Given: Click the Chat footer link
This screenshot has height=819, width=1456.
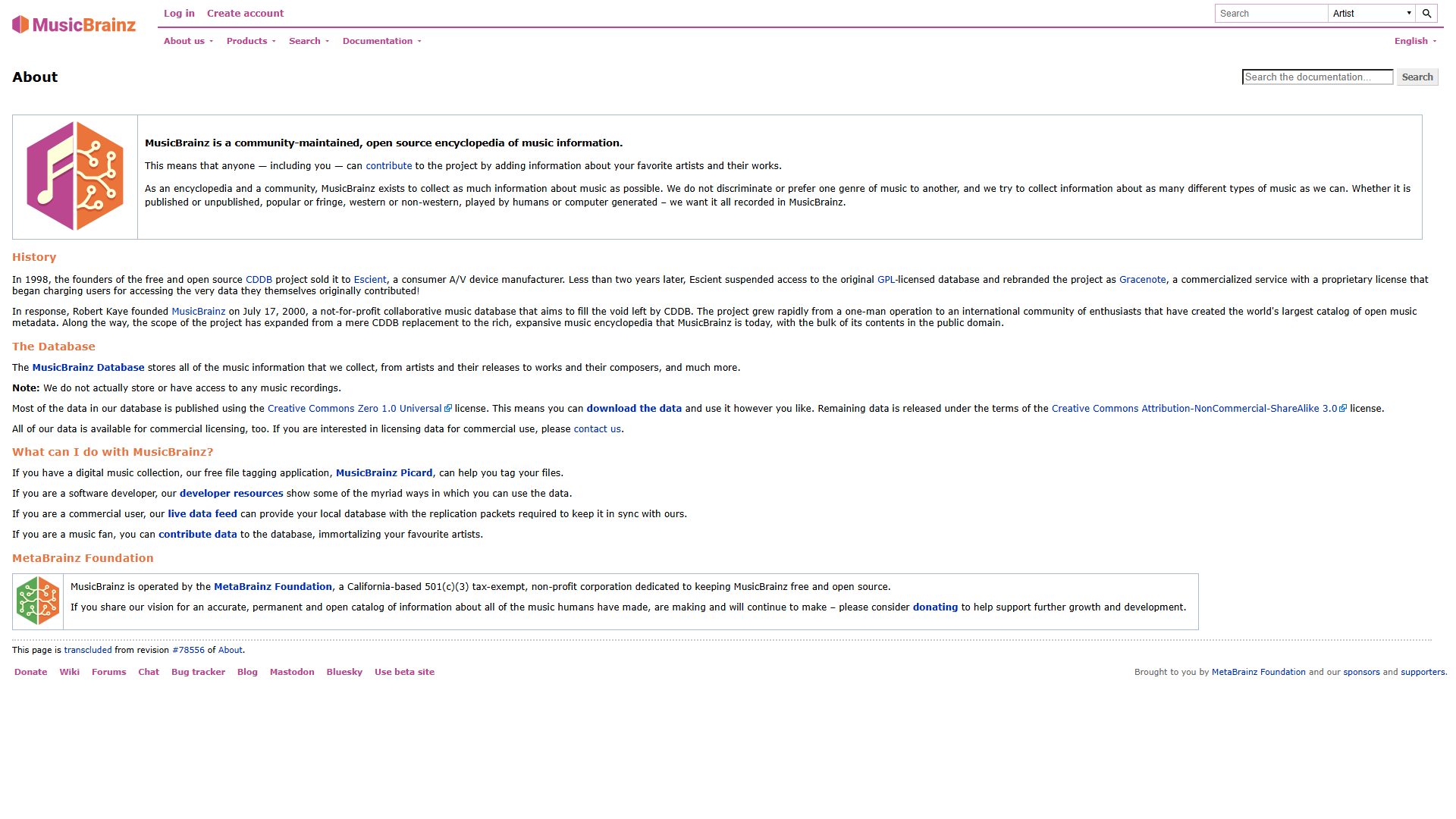Looking at the screenshot, I should click(149, 673).
